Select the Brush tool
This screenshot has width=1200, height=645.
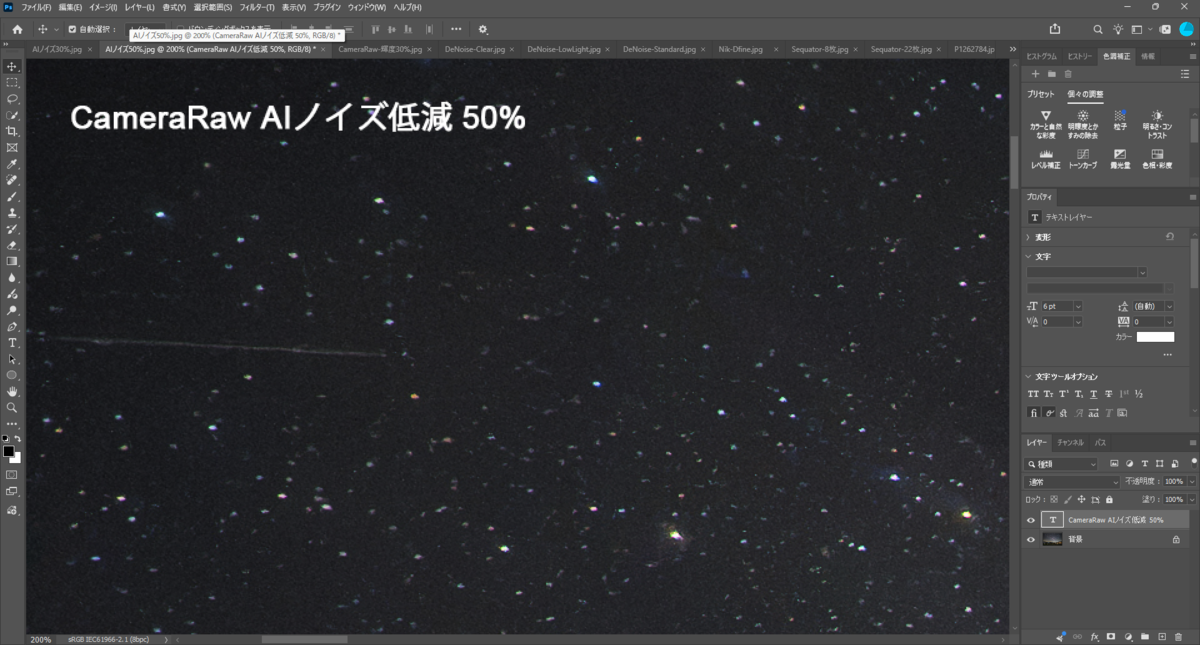coord(12,197)
